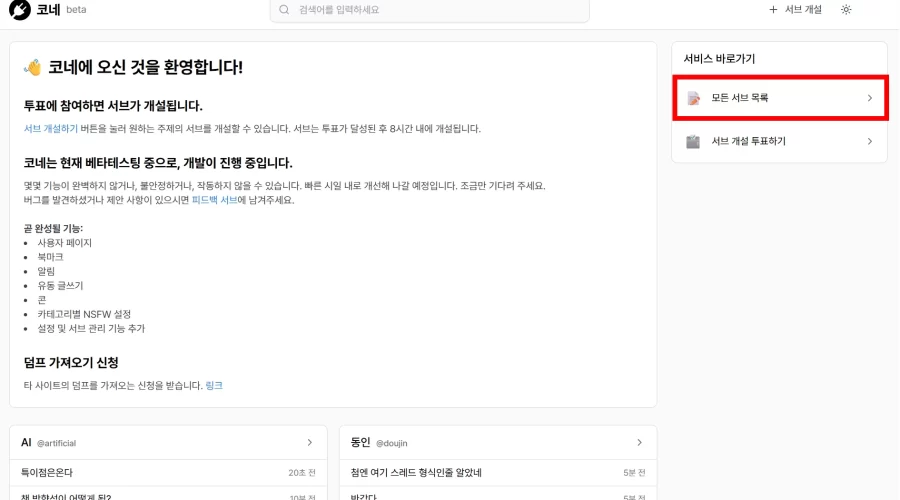900x500 pixels.
Task: Focus the 검색어를 입력하세요 search field
Action: tap(429, 10)
